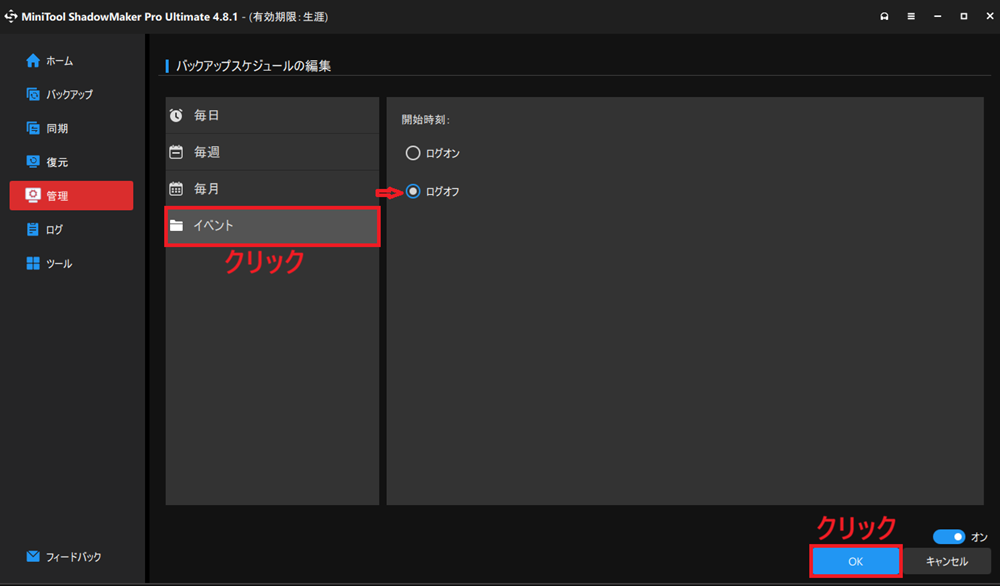
Task: Click the calendar icon beside 毎週
Action: click(x=176, y=152)
